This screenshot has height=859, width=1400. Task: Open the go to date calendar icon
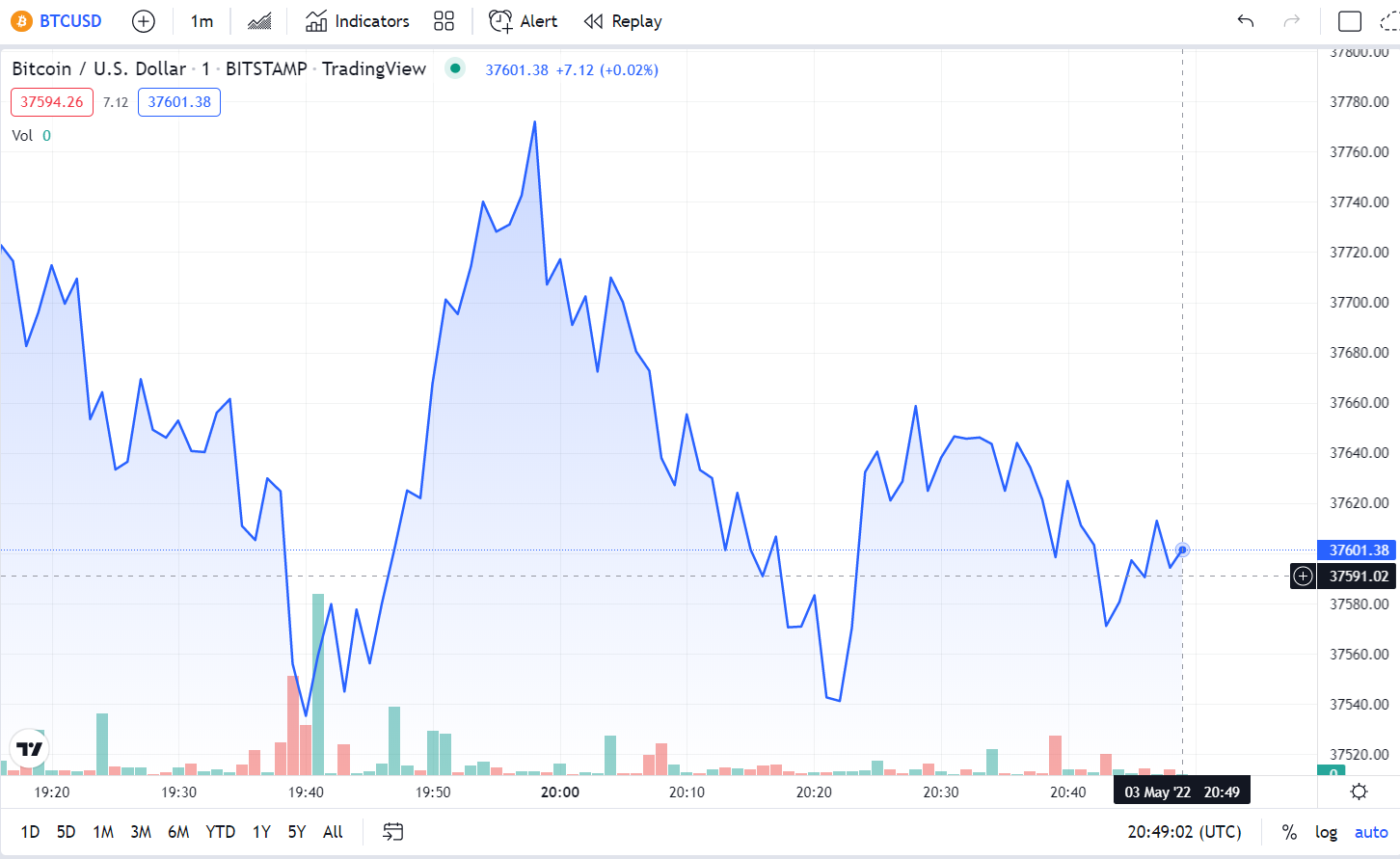tap(393, 832)
